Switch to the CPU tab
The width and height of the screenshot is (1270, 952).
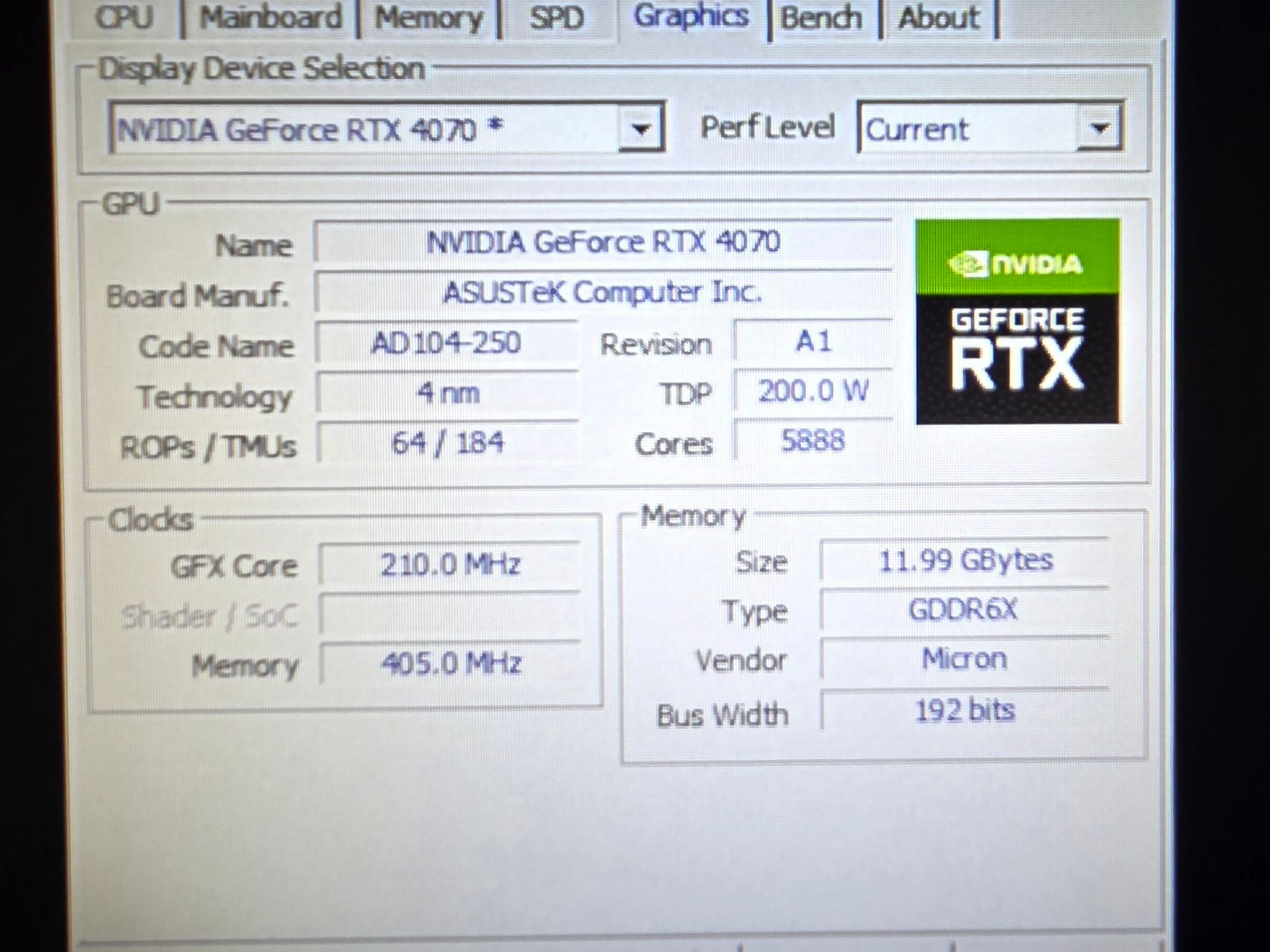[123, 17]
